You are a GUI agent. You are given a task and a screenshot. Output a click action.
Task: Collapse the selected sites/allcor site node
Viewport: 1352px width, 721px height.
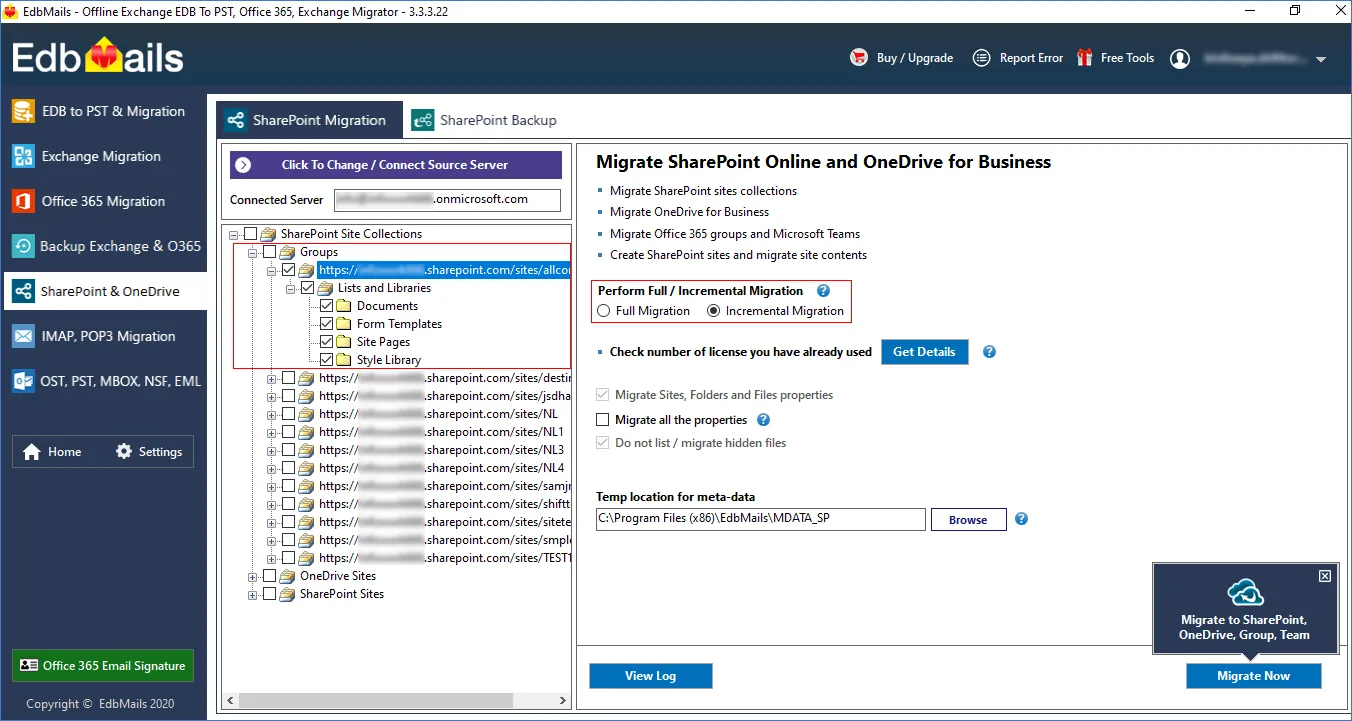[272, 270]
